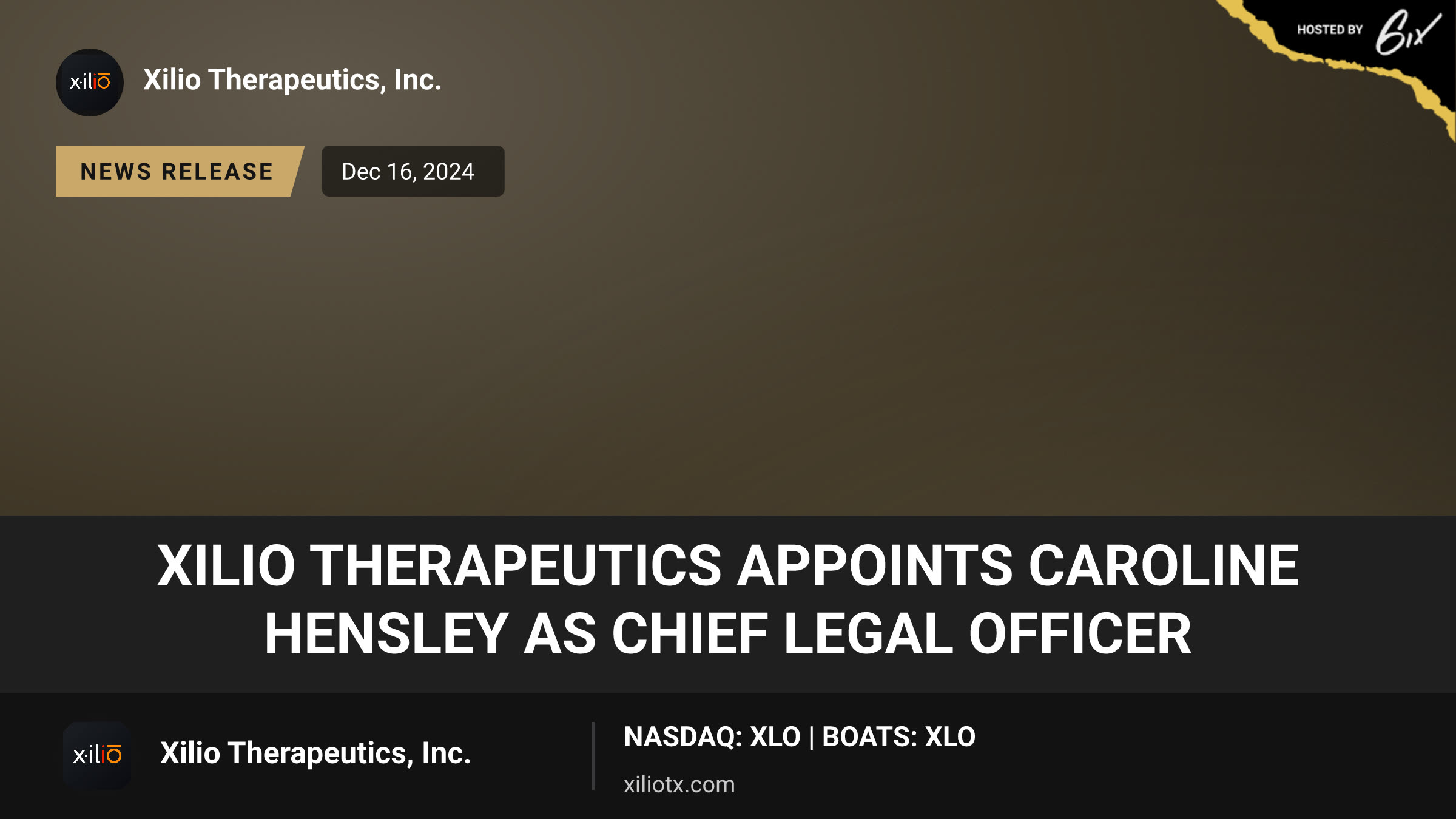
Task: Click the square Xilio logo in footer
Action: tap(97, 755)
